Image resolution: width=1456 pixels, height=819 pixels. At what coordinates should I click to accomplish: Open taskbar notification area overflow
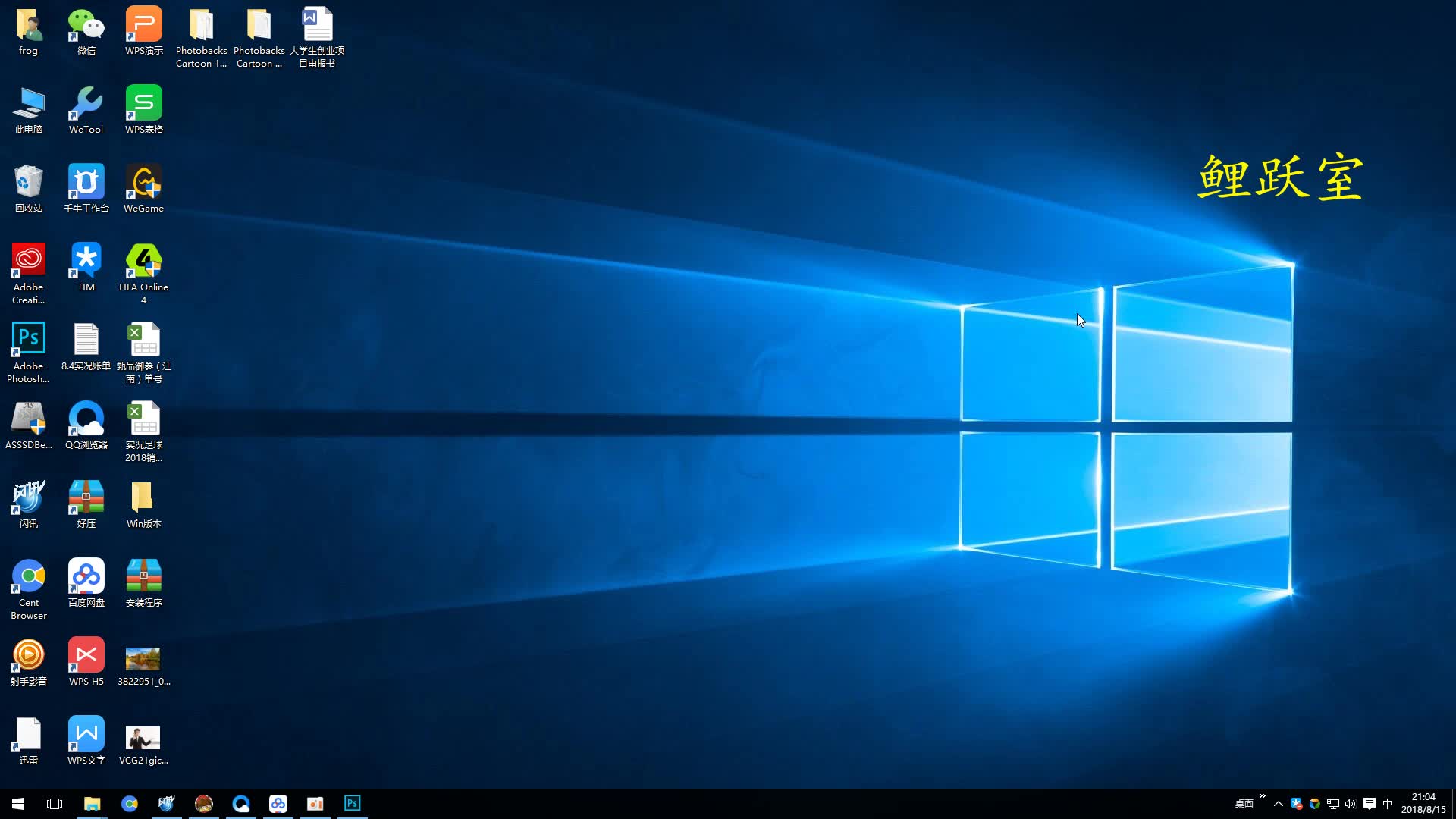(1279, 803)
